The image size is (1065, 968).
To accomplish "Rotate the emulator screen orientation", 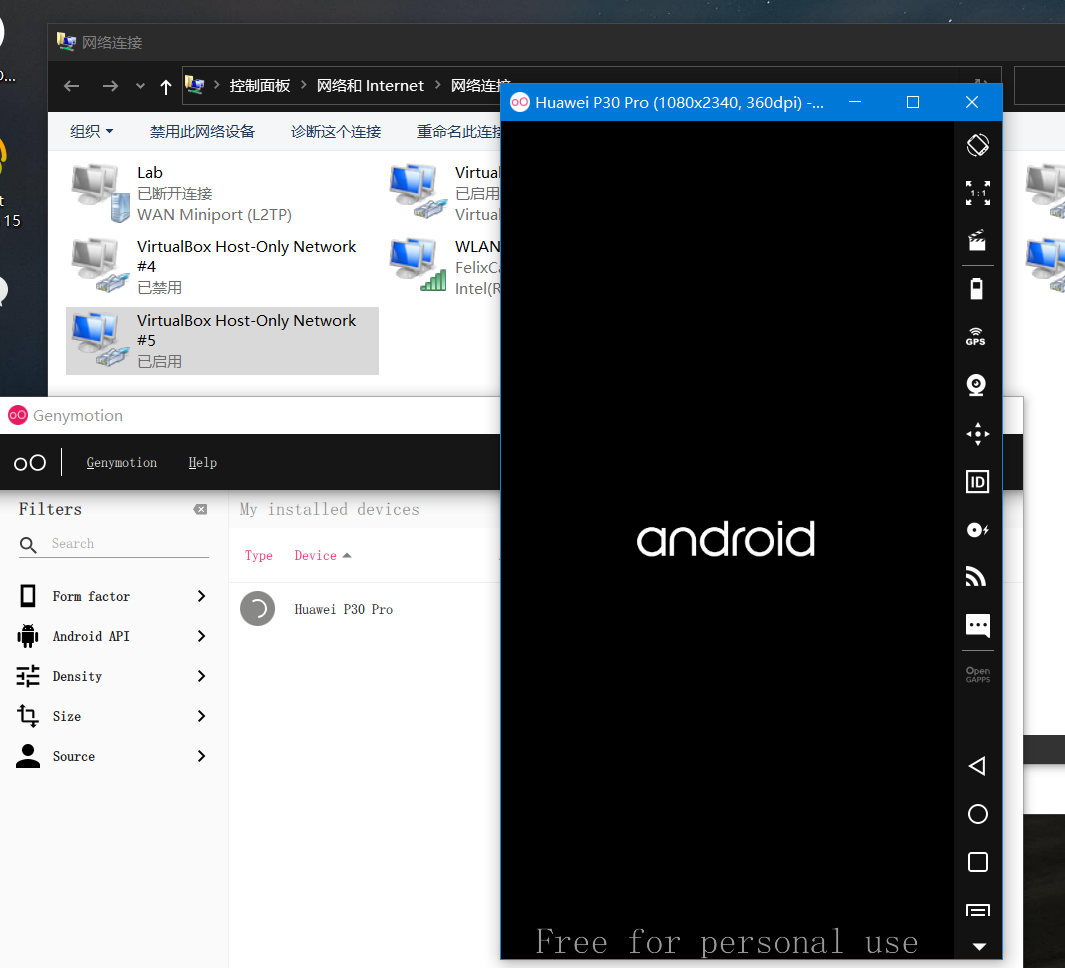I will tap(977, 145).
